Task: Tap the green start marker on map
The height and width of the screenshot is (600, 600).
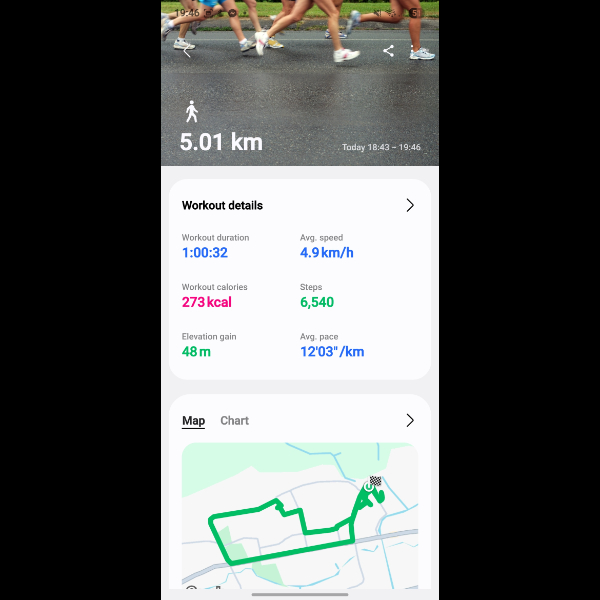Action: tap(368, 487)
